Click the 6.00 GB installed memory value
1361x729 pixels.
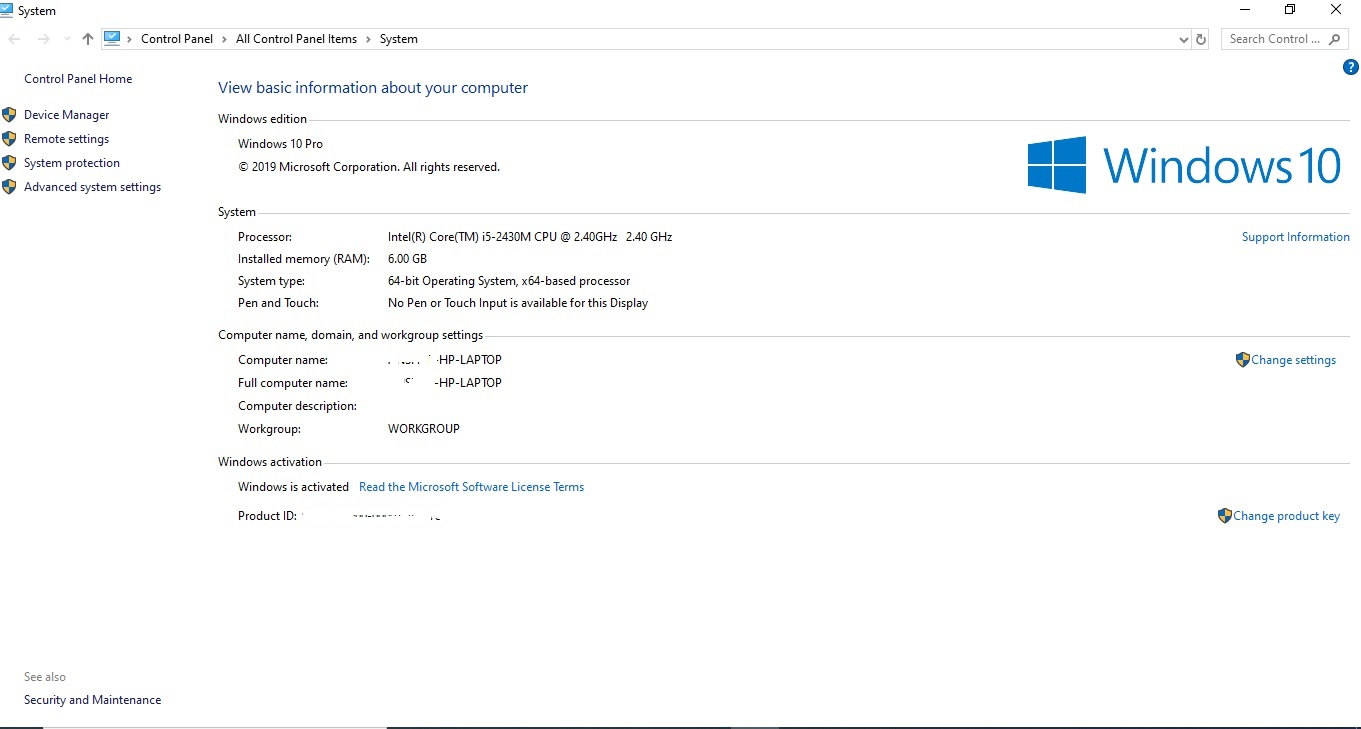[407, 259]
